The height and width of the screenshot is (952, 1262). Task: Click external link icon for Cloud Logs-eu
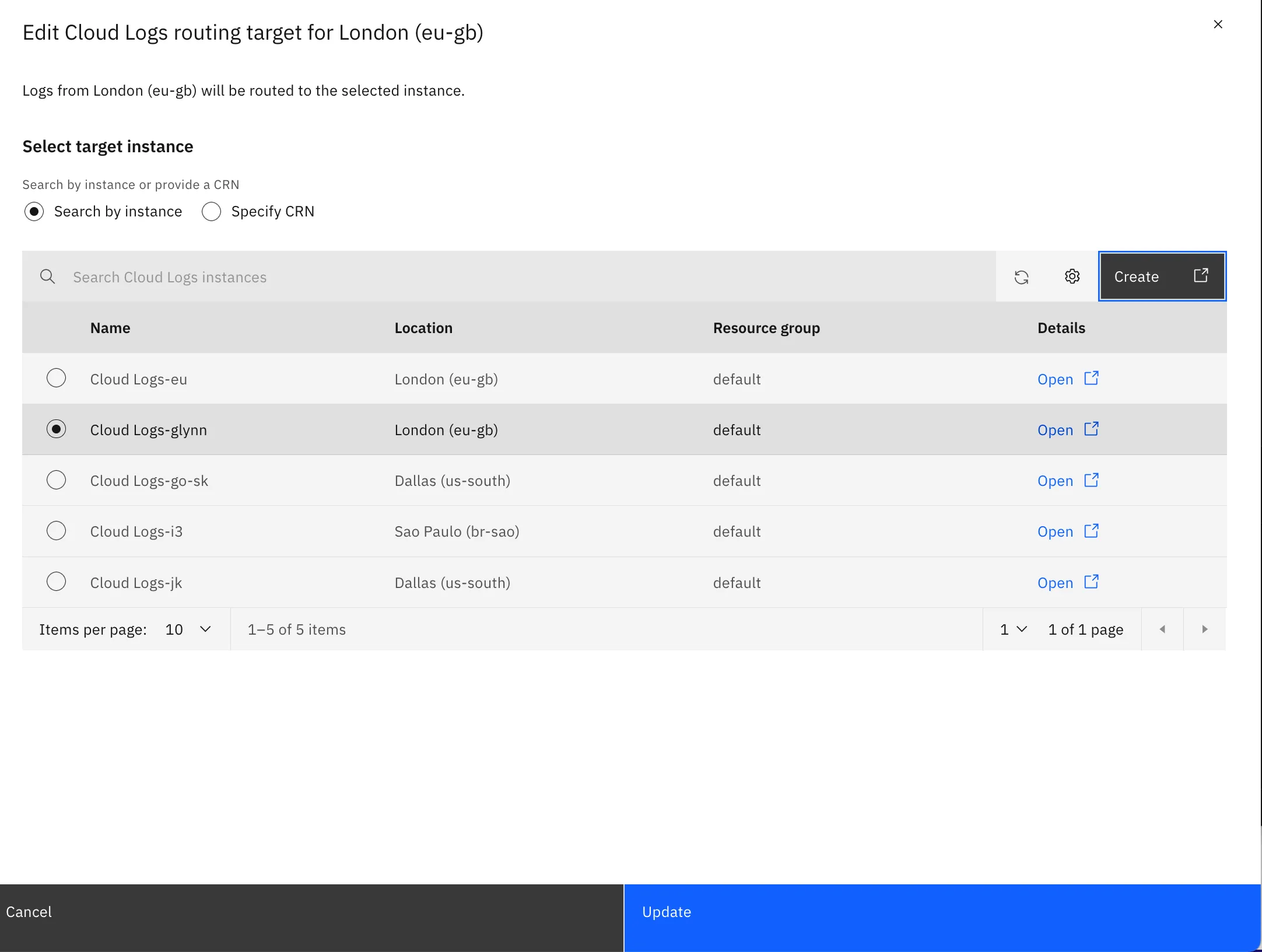click(1091, 378)
